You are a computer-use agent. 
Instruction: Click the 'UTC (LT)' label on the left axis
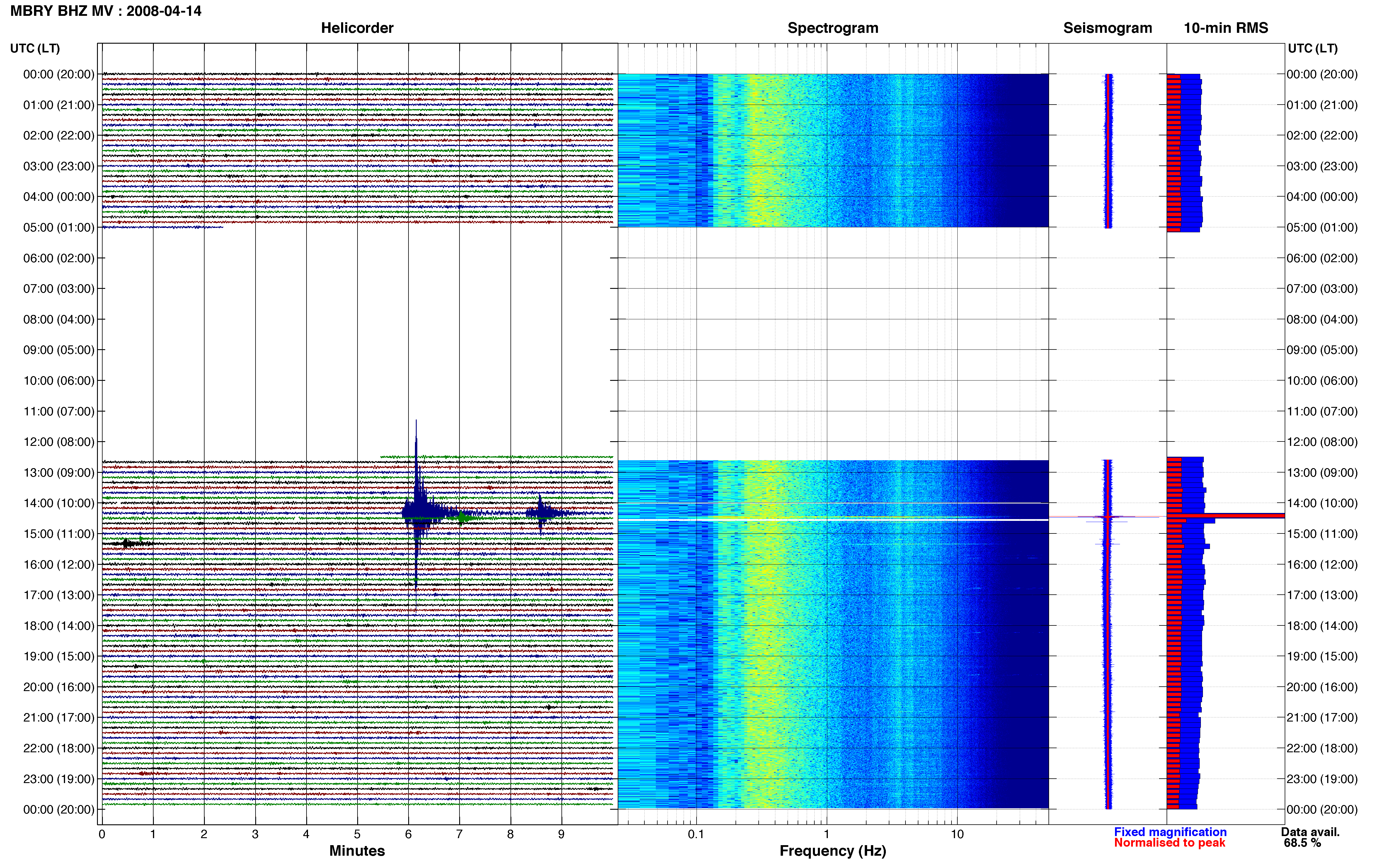(35, 48)
